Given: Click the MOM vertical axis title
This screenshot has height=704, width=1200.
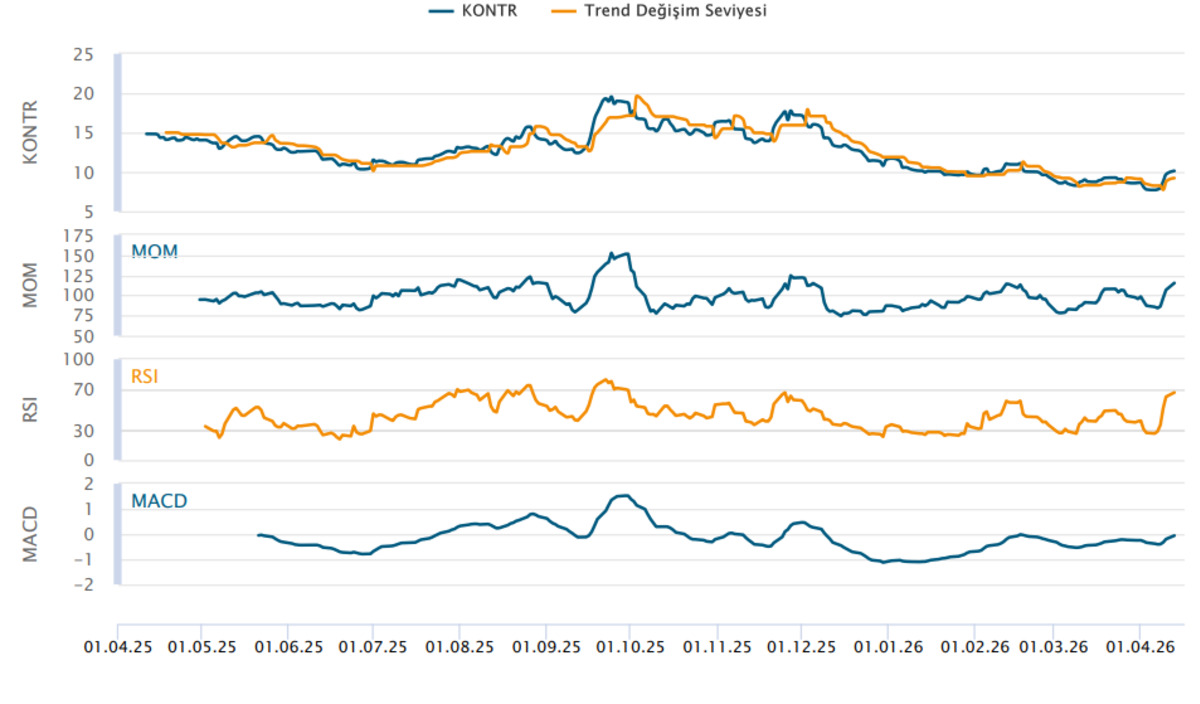Looking at the screenshot, I should pyautogui.click(x=29, y=285).
